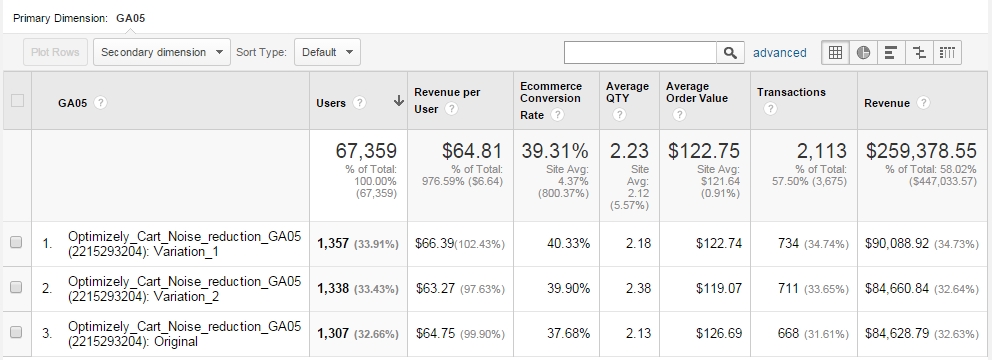Click the magnifier search button
The width and height of the screenshot is (992, 360).
(730, 53)
